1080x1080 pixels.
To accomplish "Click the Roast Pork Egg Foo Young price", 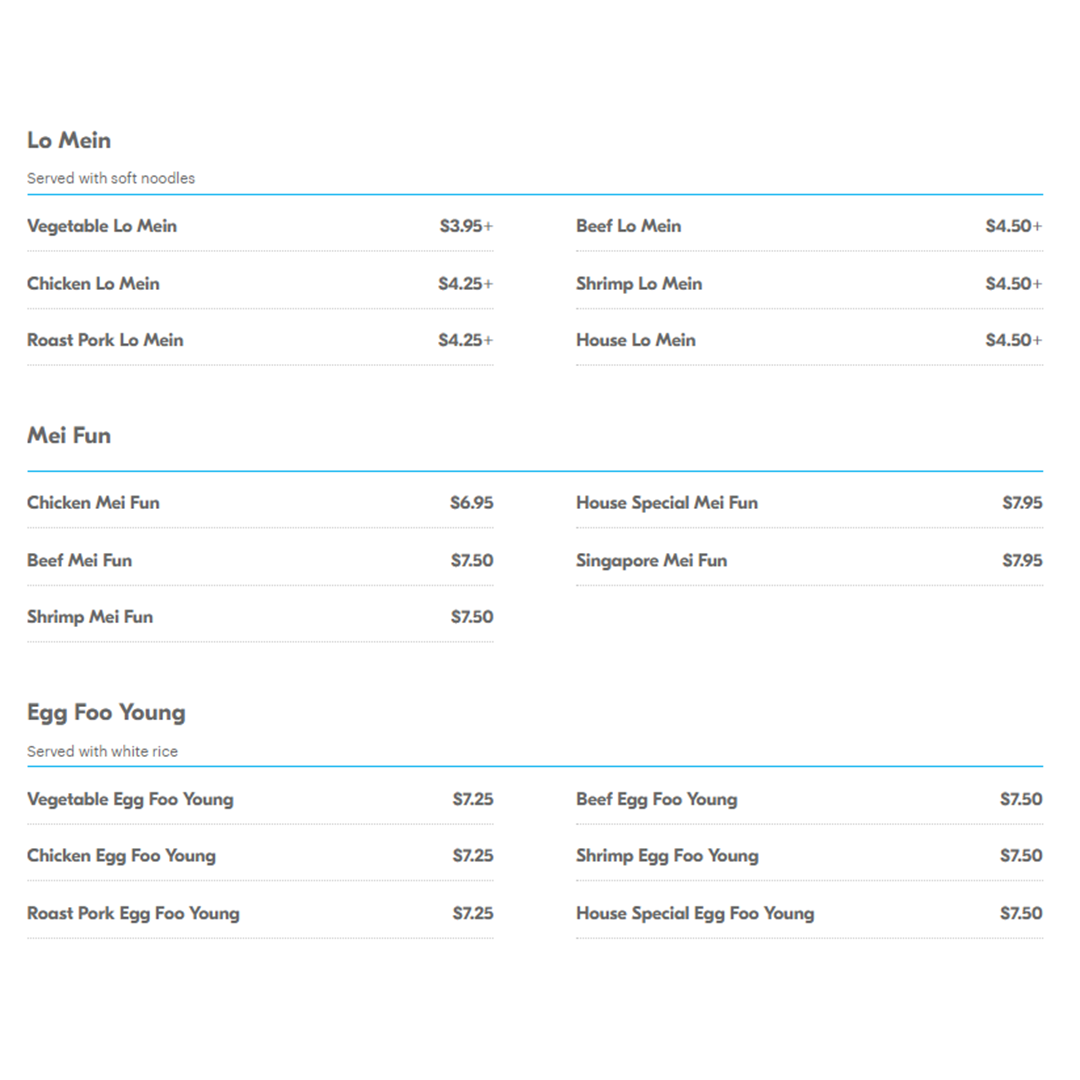I will 473,914.
